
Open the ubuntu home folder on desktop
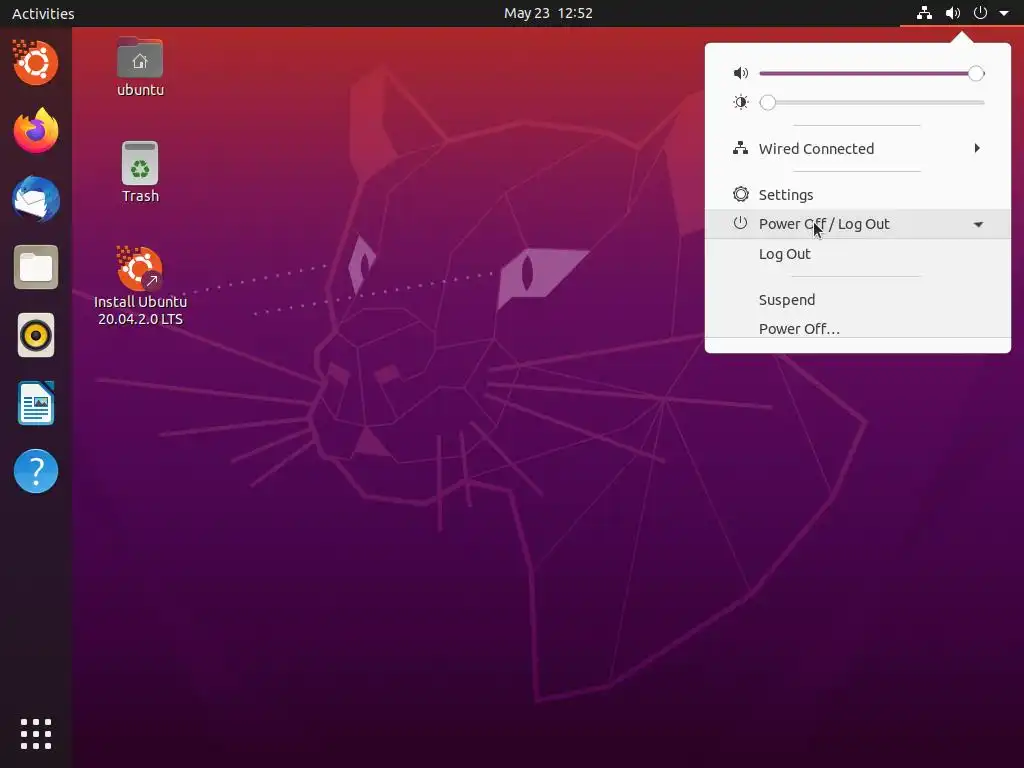[x=140, y=67]
